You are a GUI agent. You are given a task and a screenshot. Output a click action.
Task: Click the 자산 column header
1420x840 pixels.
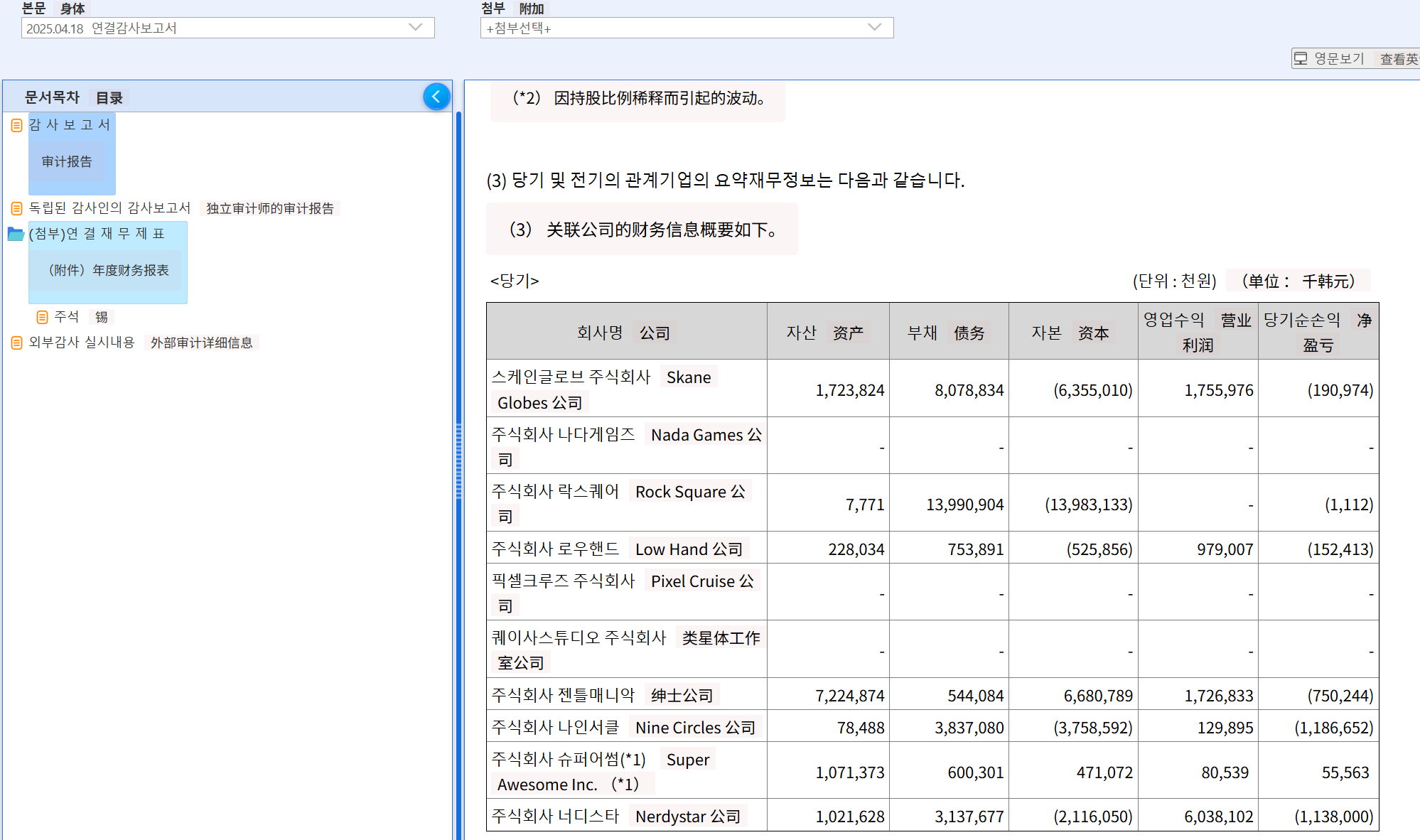[x=828, y=332]
